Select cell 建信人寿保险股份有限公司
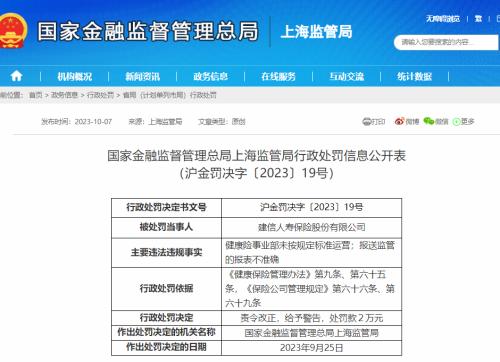500x362 pixels. tap(312, 228)
